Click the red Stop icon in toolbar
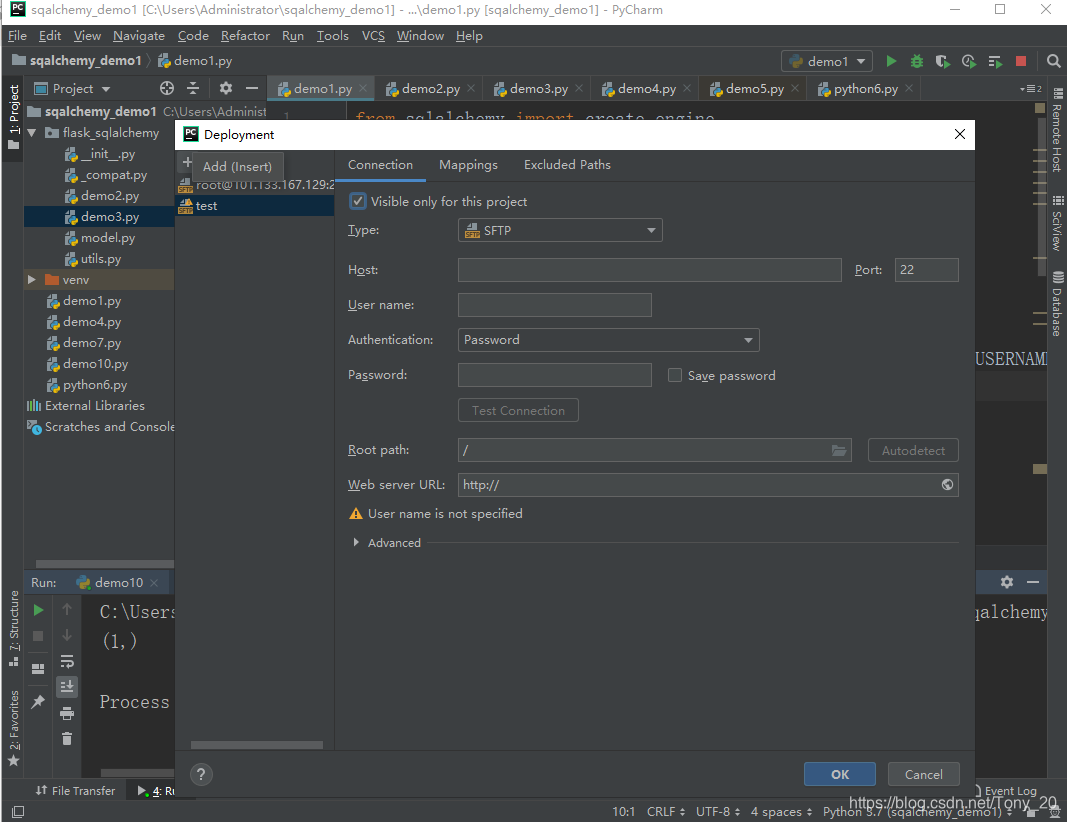The height and width of the screenshot is (822, 1067). pyautogui.click(x=1020, y=61)
